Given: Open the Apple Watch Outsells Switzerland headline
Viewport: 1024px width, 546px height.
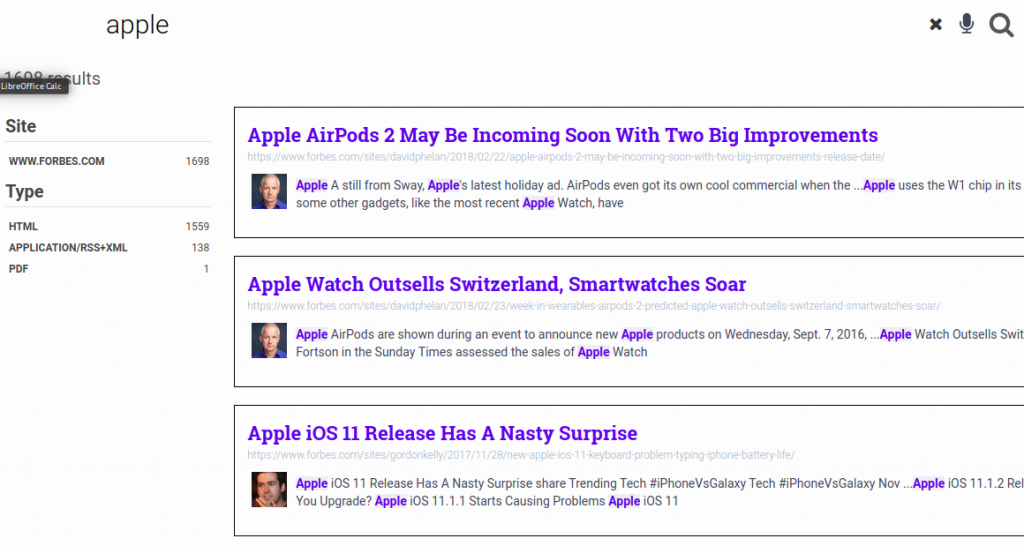Looking at the screenshot, I should (x=496, y=284).
